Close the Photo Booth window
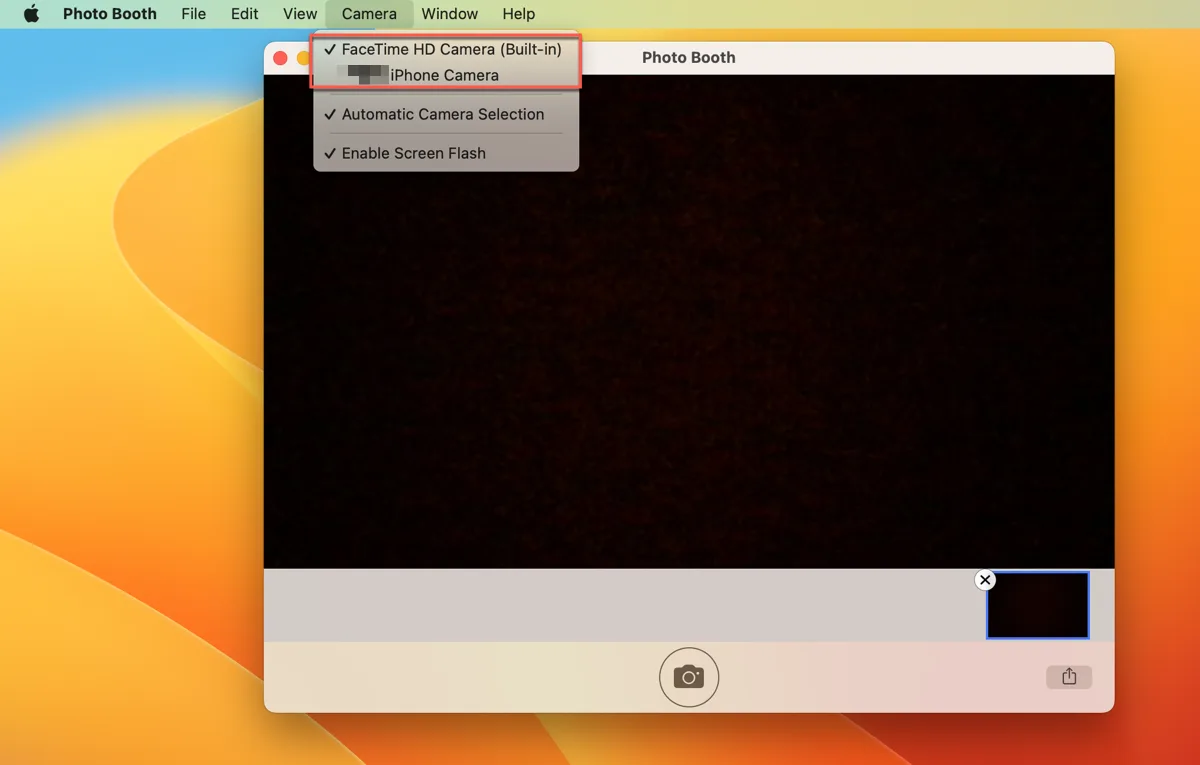This screenshot has width=1200, height=765. click(280, 58)
